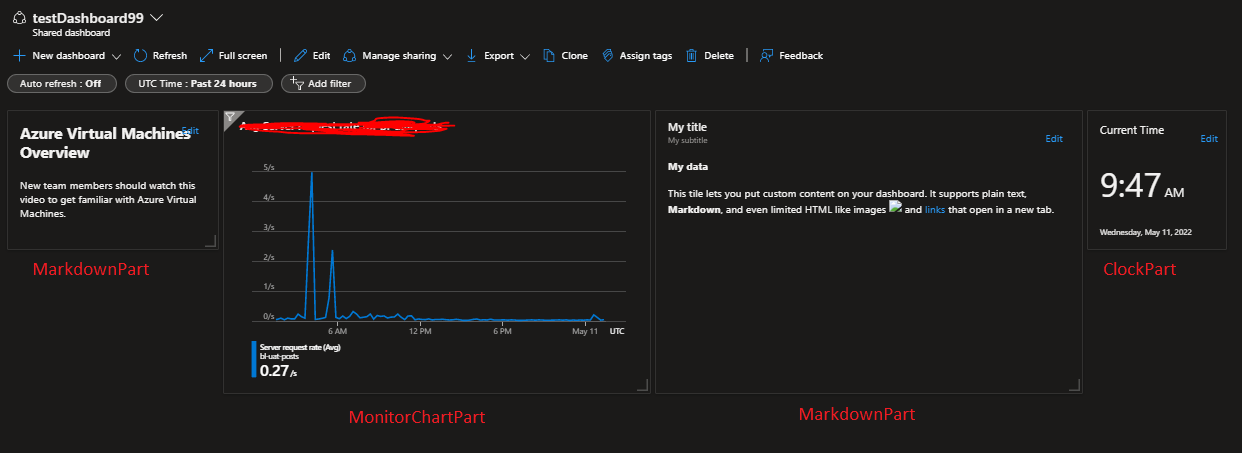Open the Export dropdown chevron
The image size is (1242, 453).
pyautogui.click(x=525, y=57)
